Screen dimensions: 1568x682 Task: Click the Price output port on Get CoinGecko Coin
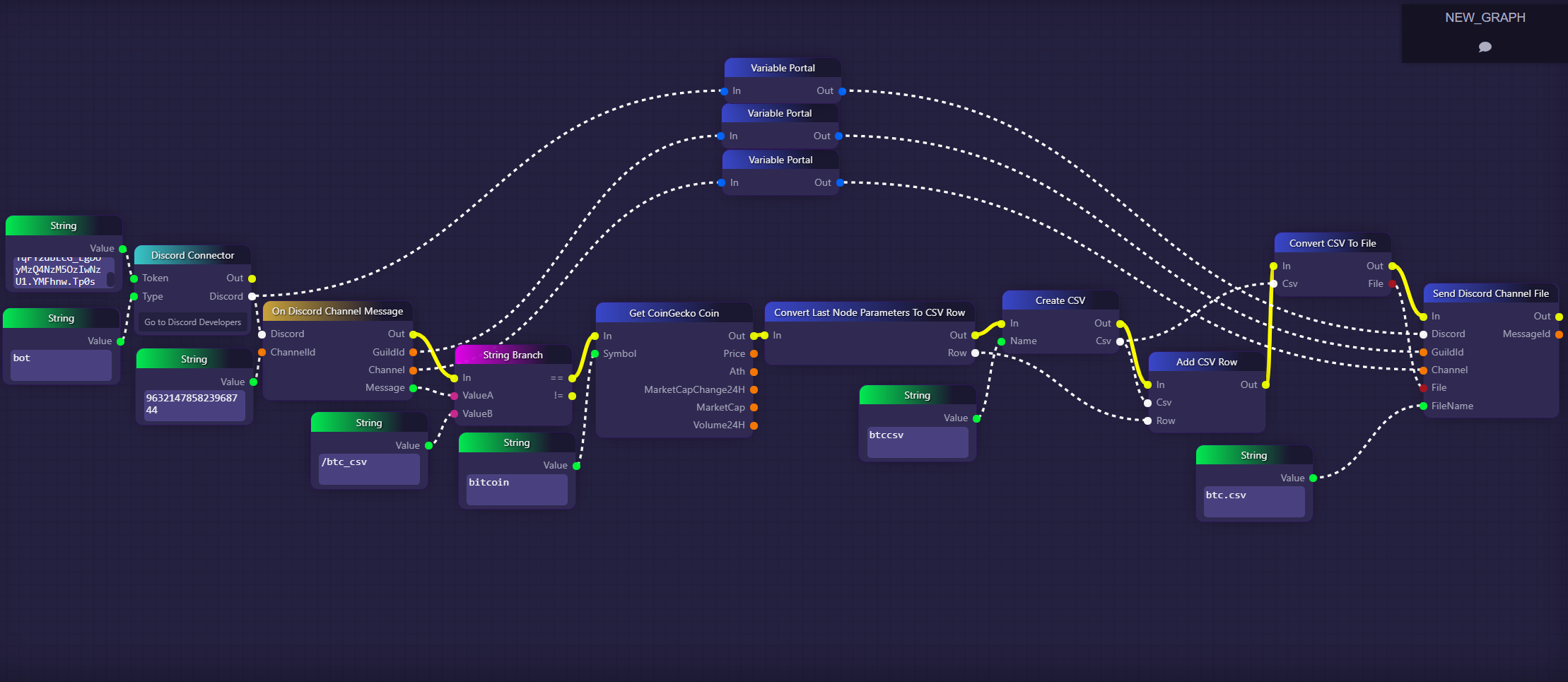tap(754, 353)
